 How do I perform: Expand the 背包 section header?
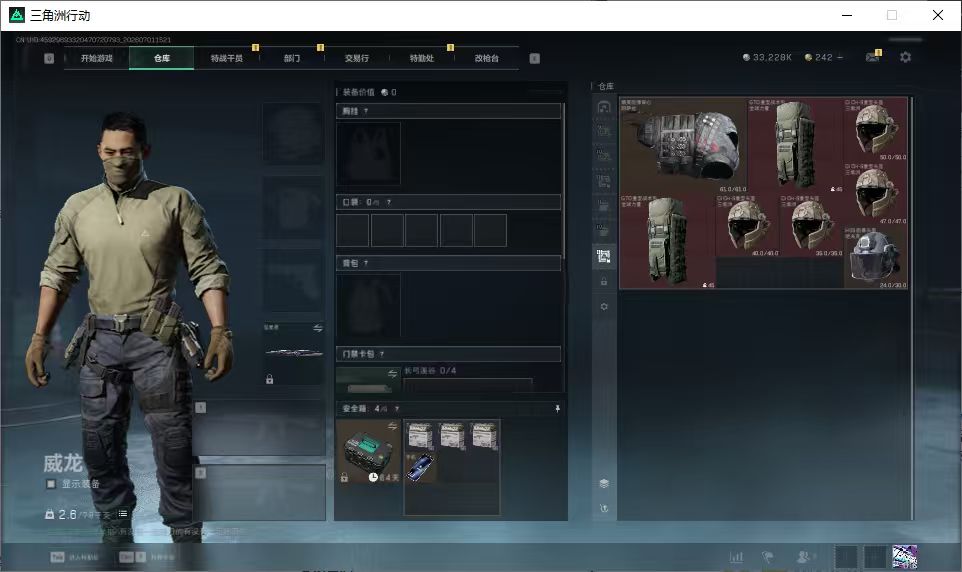tap(448, 263)
